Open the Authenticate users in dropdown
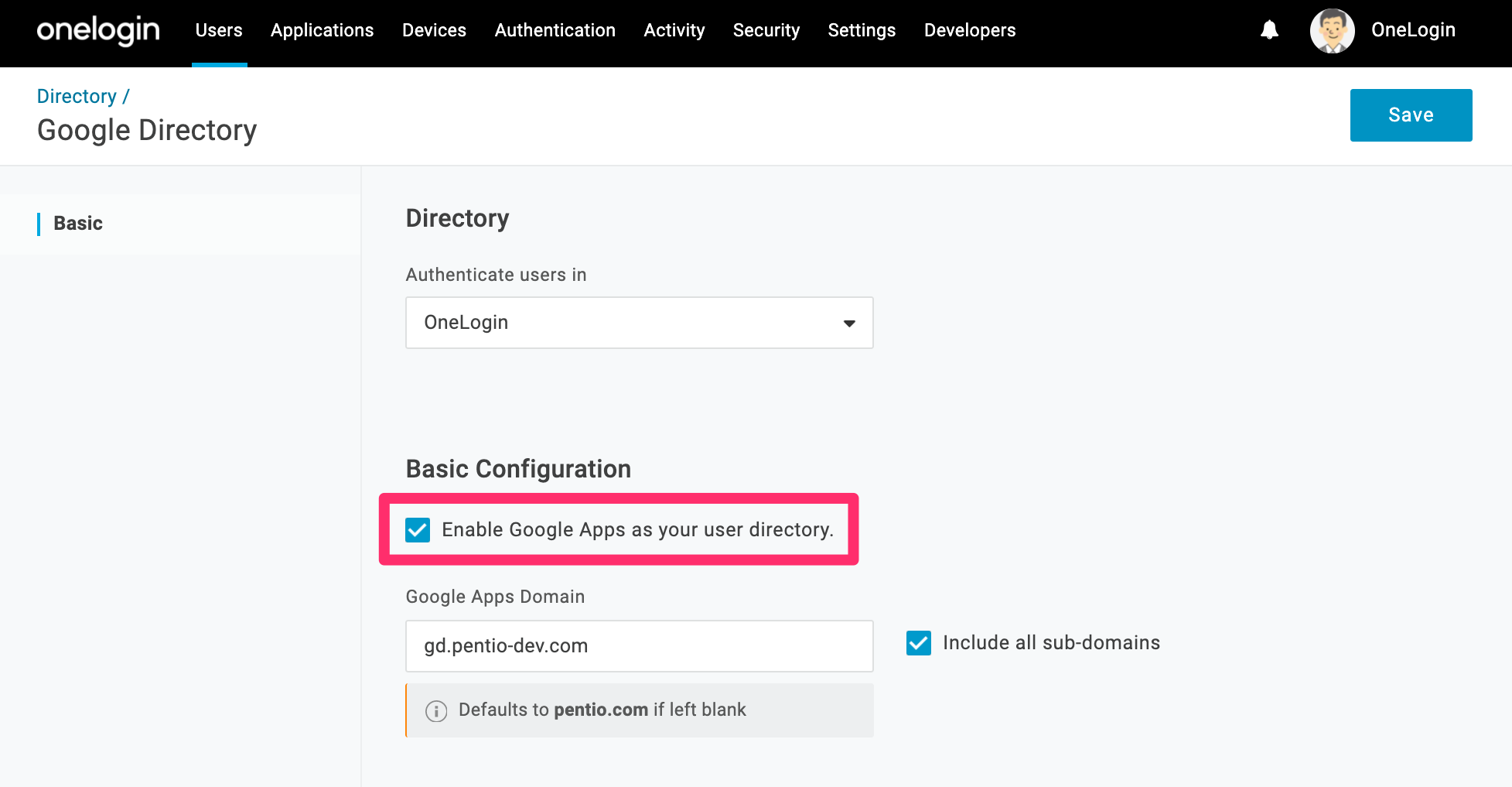Viewport: 1512px width, 787px height. click(x=640, y=323)
